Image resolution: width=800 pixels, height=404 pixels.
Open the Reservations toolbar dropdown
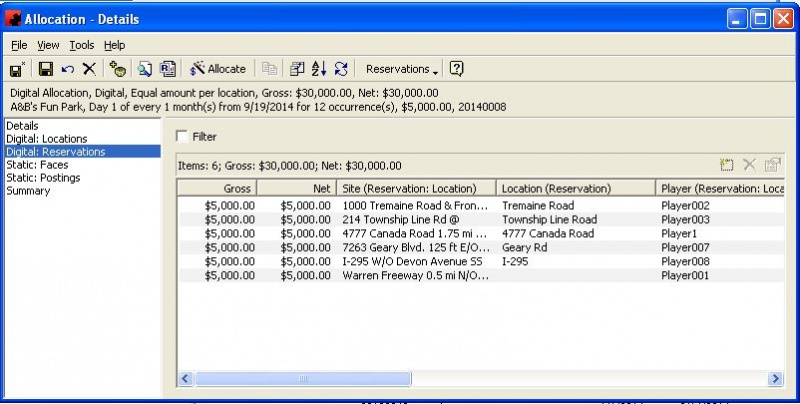click(402, 69)
